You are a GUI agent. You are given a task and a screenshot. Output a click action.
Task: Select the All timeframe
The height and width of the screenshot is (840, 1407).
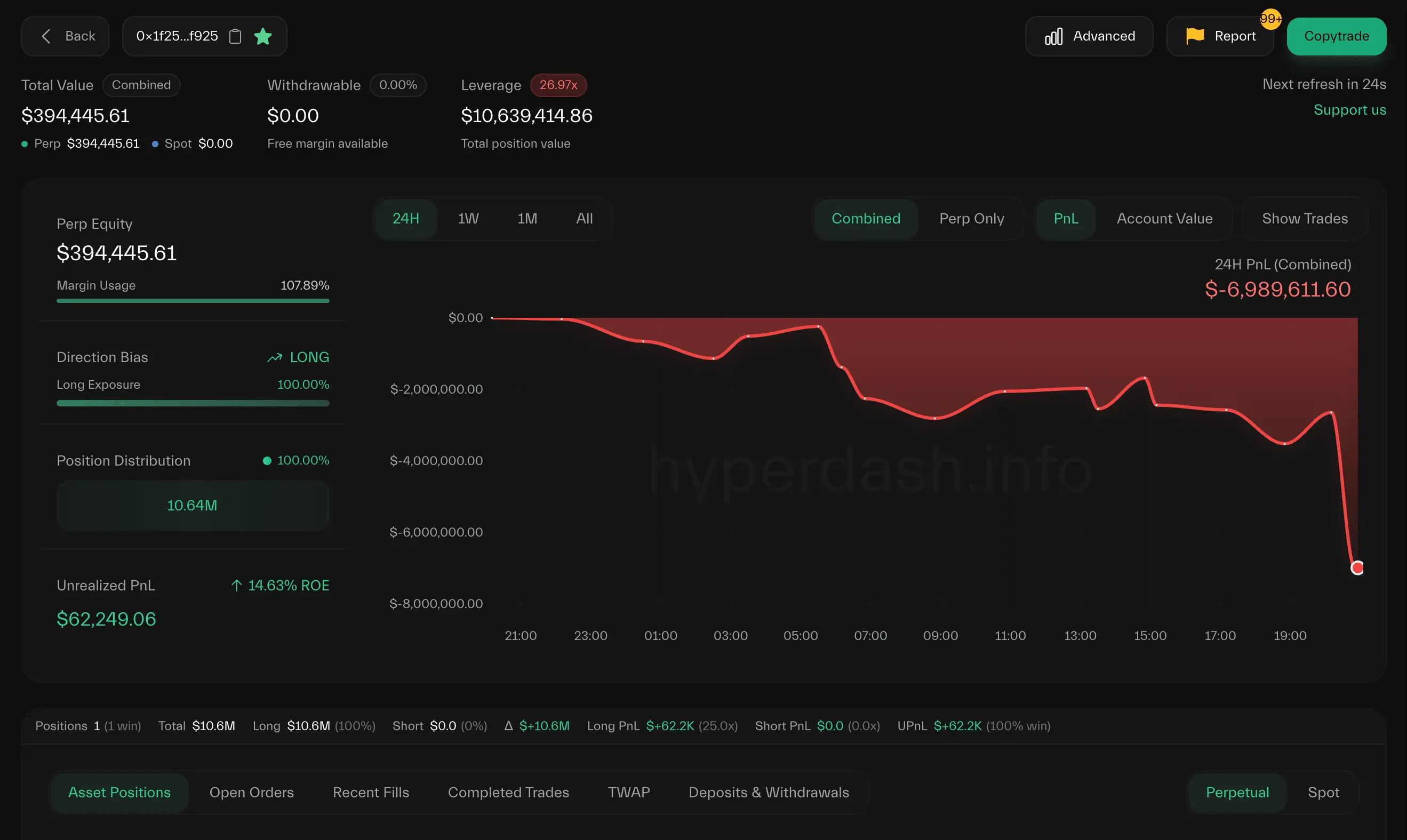[584, 219]
